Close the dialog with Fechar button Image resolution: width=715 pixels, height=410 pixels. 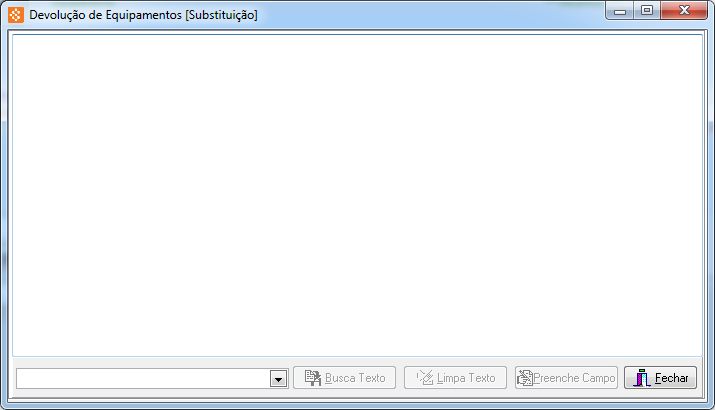(x=660, y=378)
